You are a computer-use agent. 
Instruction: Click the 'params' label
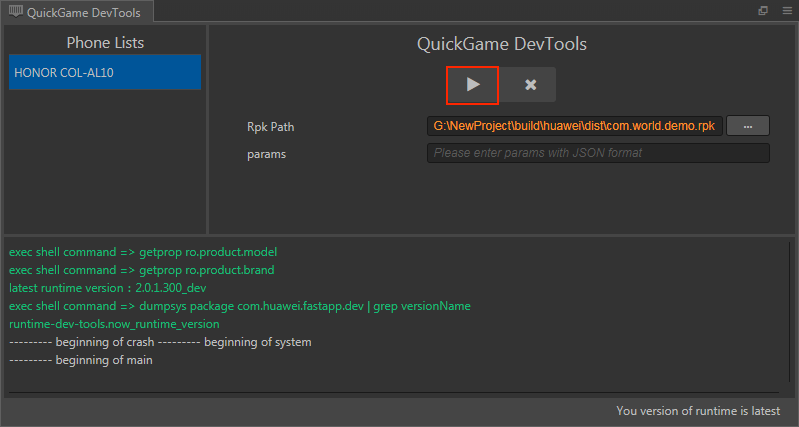tap(267, 154)
